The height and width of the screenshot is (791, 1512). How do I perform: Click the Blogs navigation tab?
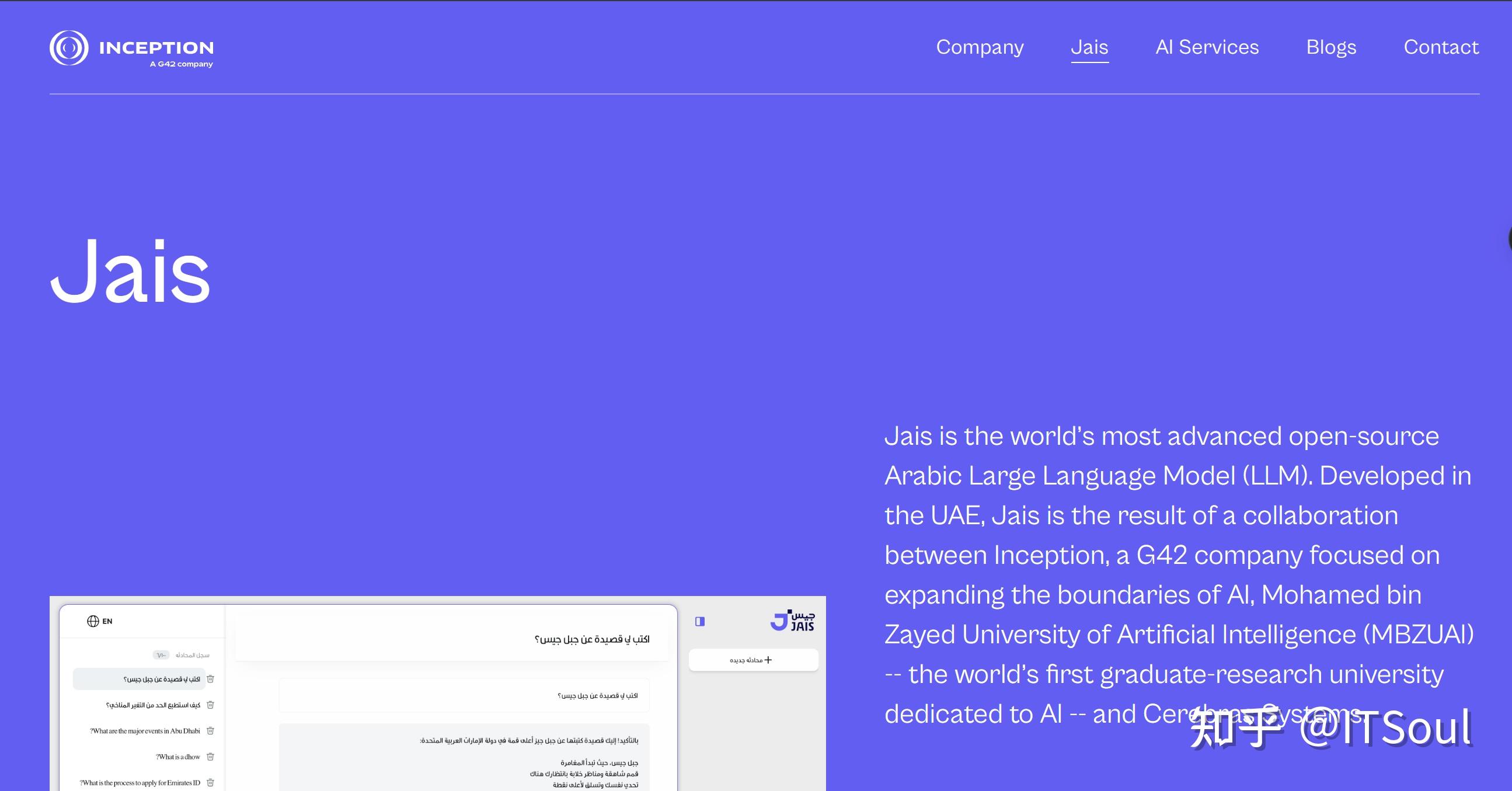pos(1331,47)
